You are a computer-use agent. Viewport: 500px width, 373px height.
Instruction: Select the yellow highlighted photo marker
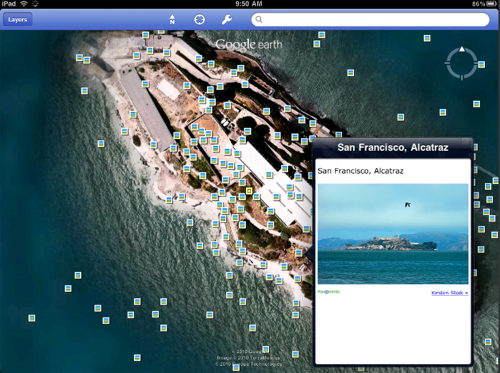point(249,191)
